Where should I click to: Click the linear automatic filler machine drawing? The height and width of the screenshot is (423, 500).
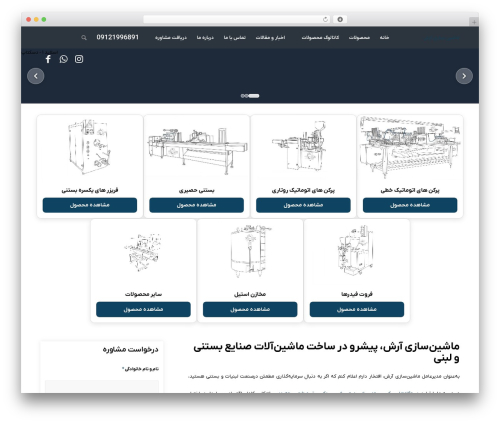pos(410,148)
